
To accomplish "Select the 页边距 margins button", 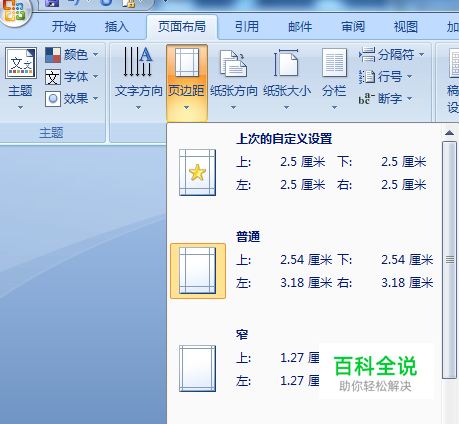I will point(187,83).
